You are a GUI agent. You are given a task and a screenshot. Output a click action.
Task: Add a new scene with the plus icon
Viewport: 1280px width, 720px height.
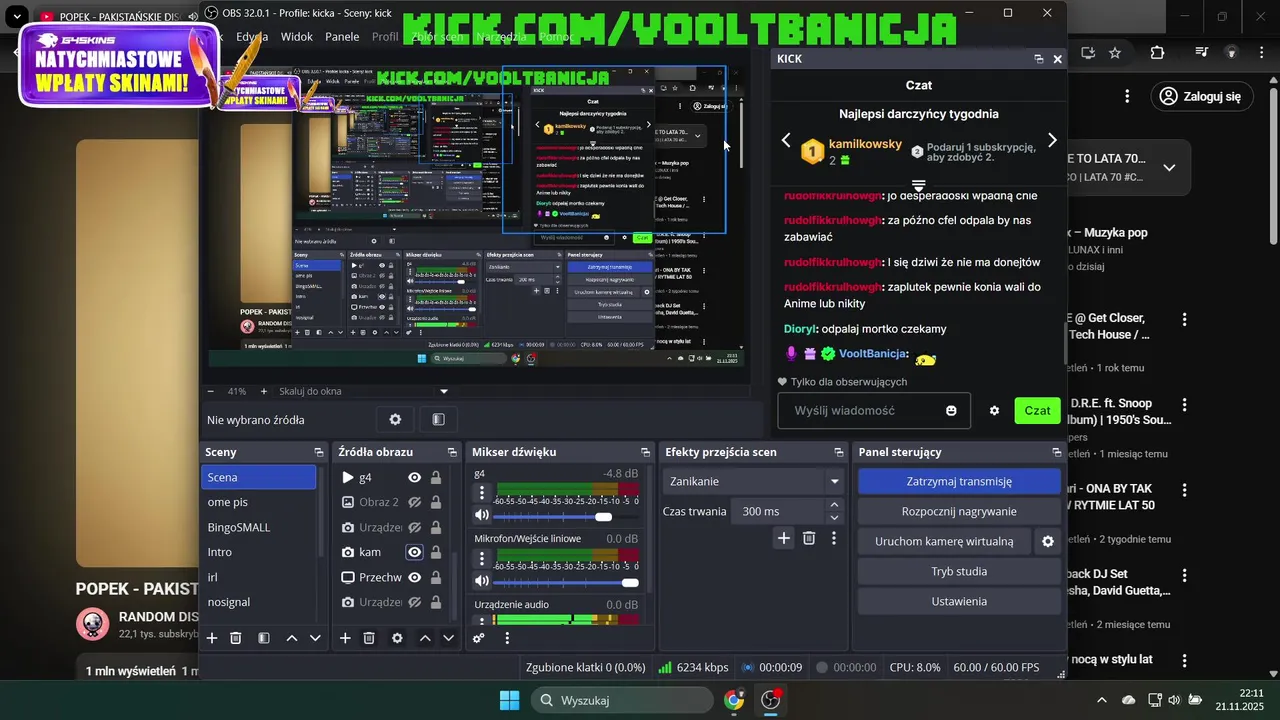(x=212, y=638)
